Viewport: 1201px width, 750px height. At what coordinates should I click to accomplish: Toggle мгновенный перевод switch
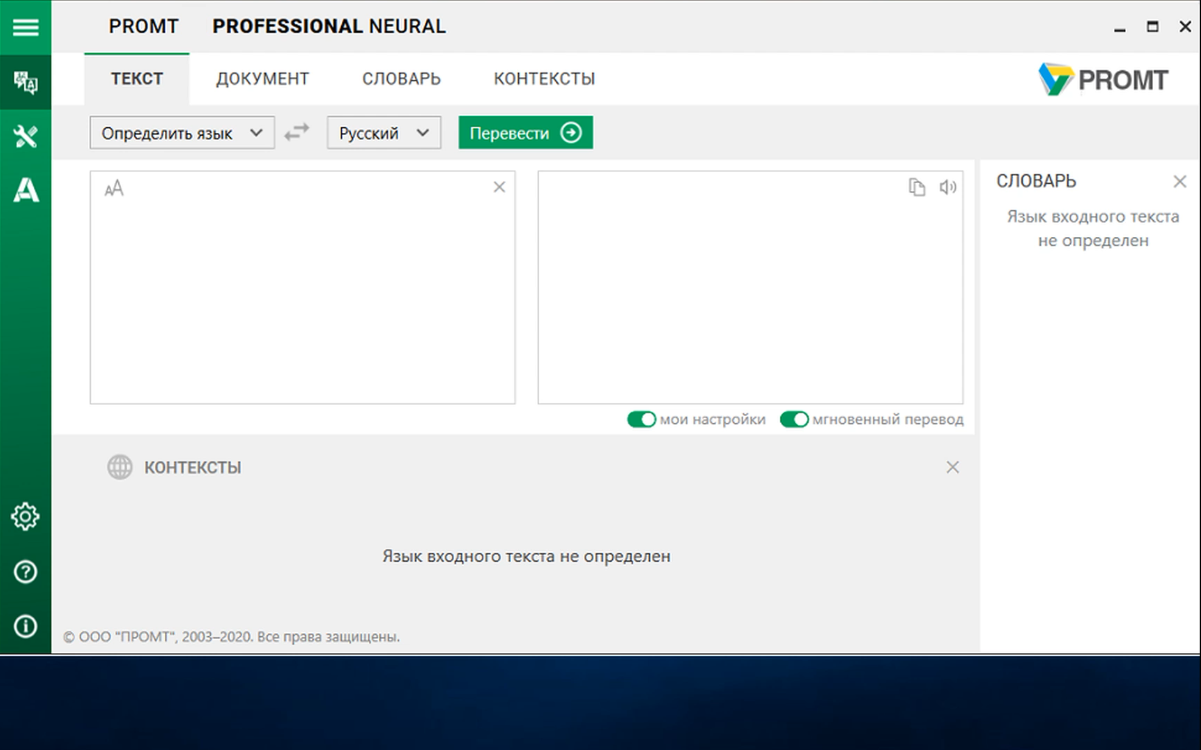coord(794,419)
